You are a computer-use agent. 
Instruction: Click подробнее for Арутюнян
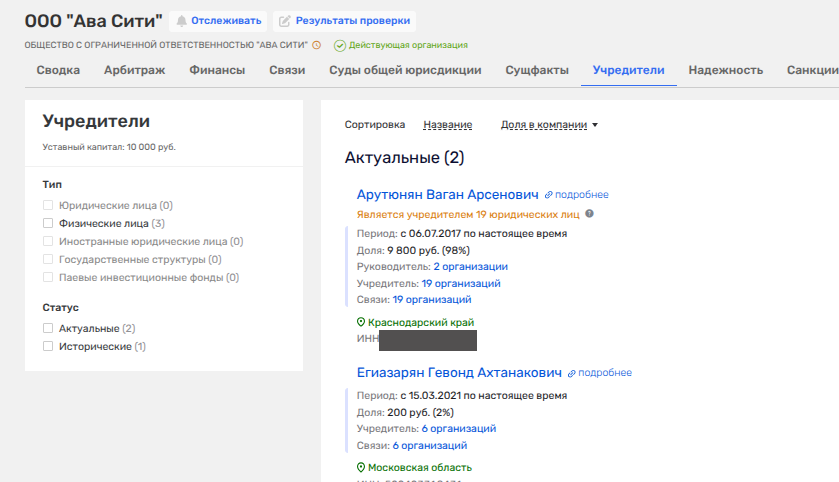pos(582,195)
